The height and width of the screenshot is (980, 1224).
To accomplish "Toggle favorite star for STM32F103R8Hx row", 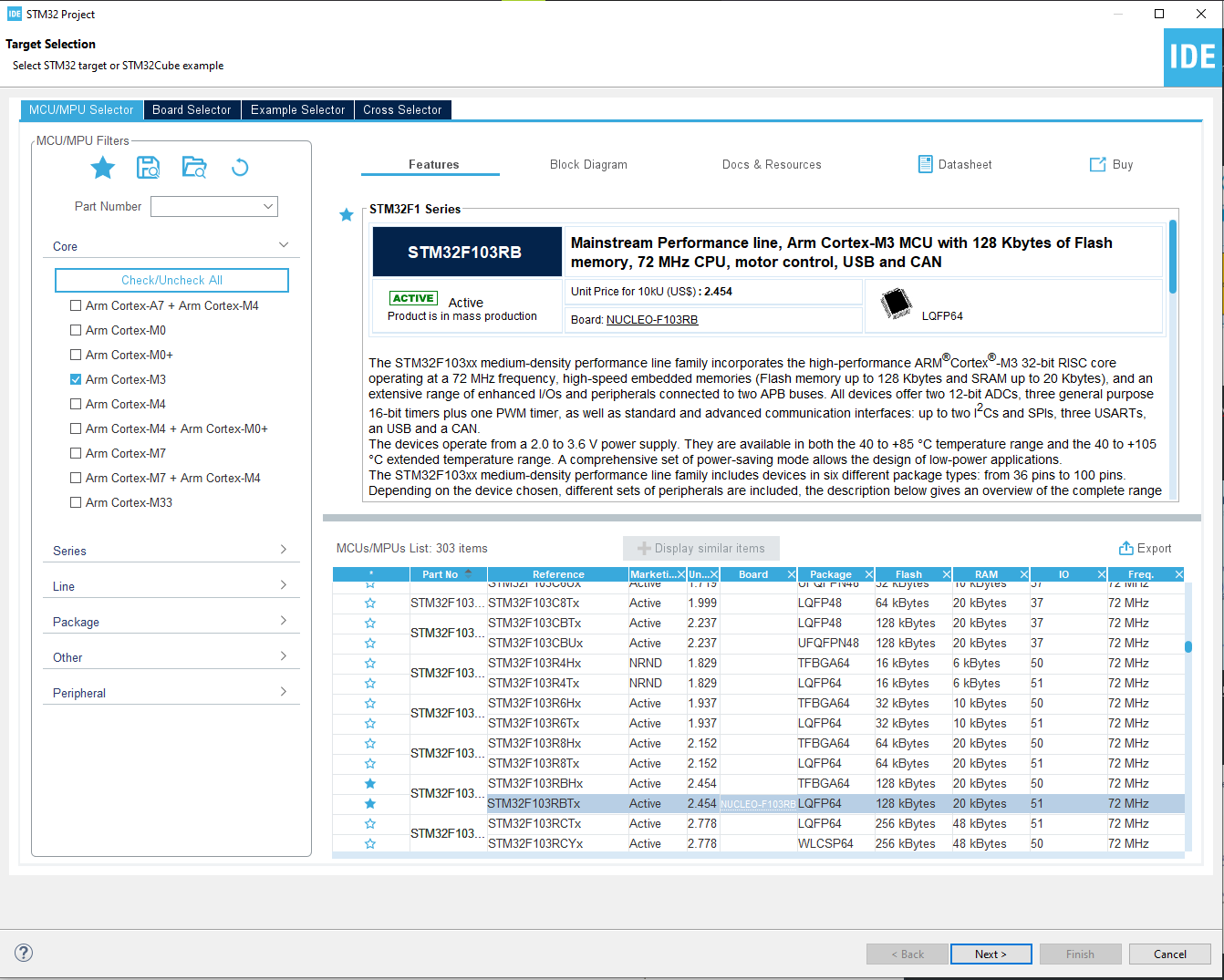I will [370, 744].
